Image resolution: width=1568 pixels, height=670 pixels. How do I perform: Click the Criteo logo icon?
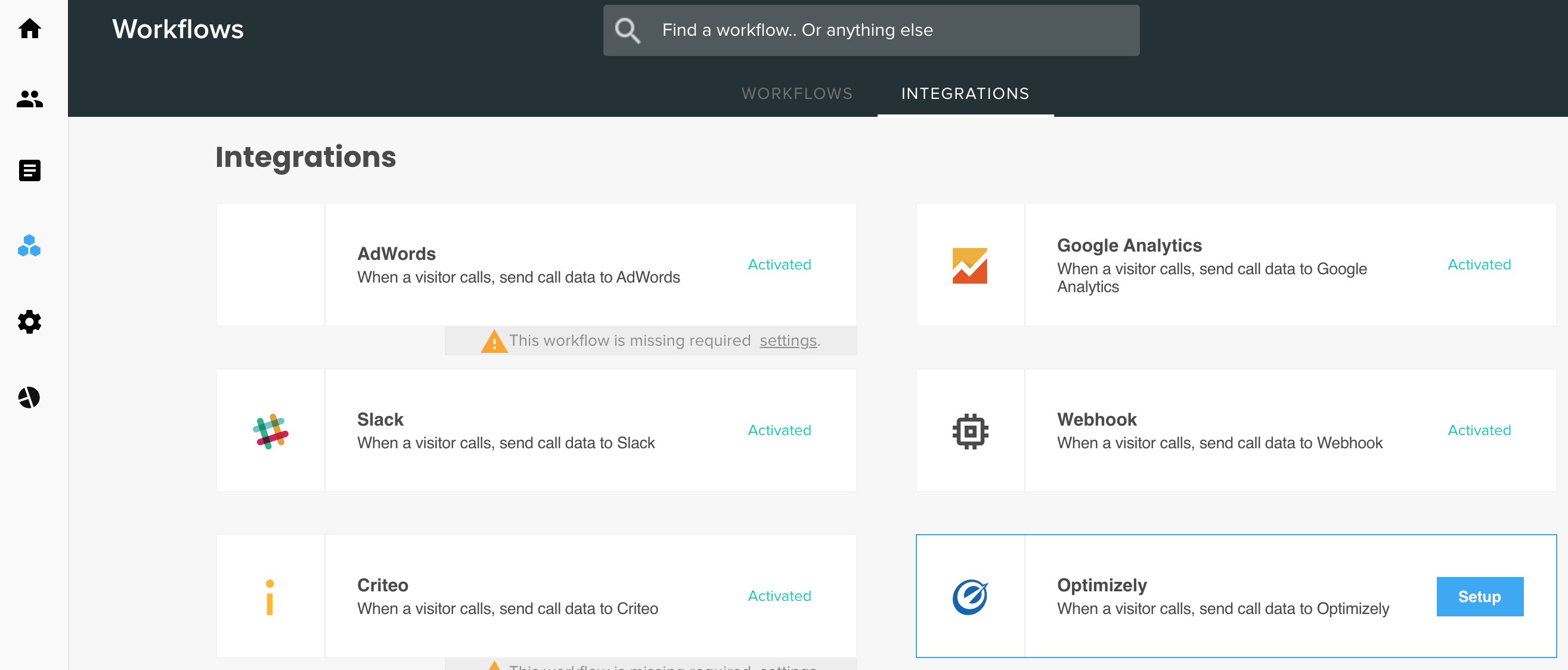(x=269, y=596)
